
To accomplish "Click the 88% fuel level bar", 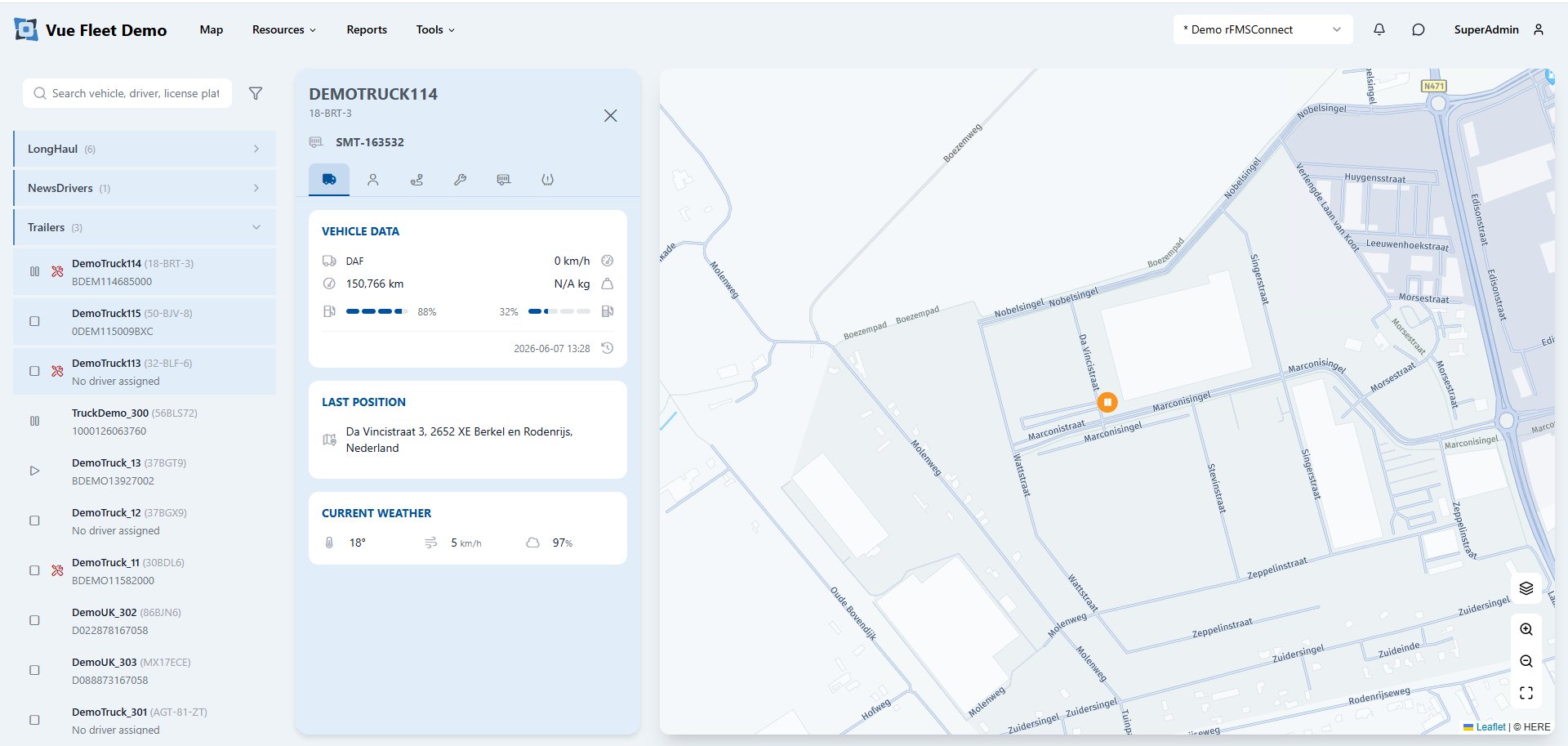I will pos(376,311).
